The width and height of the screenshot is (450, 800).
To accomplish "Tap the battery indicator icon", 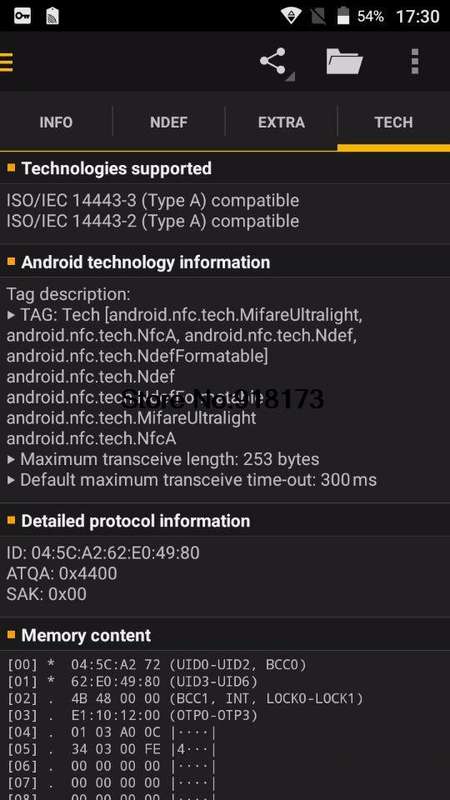I will 343,16.
